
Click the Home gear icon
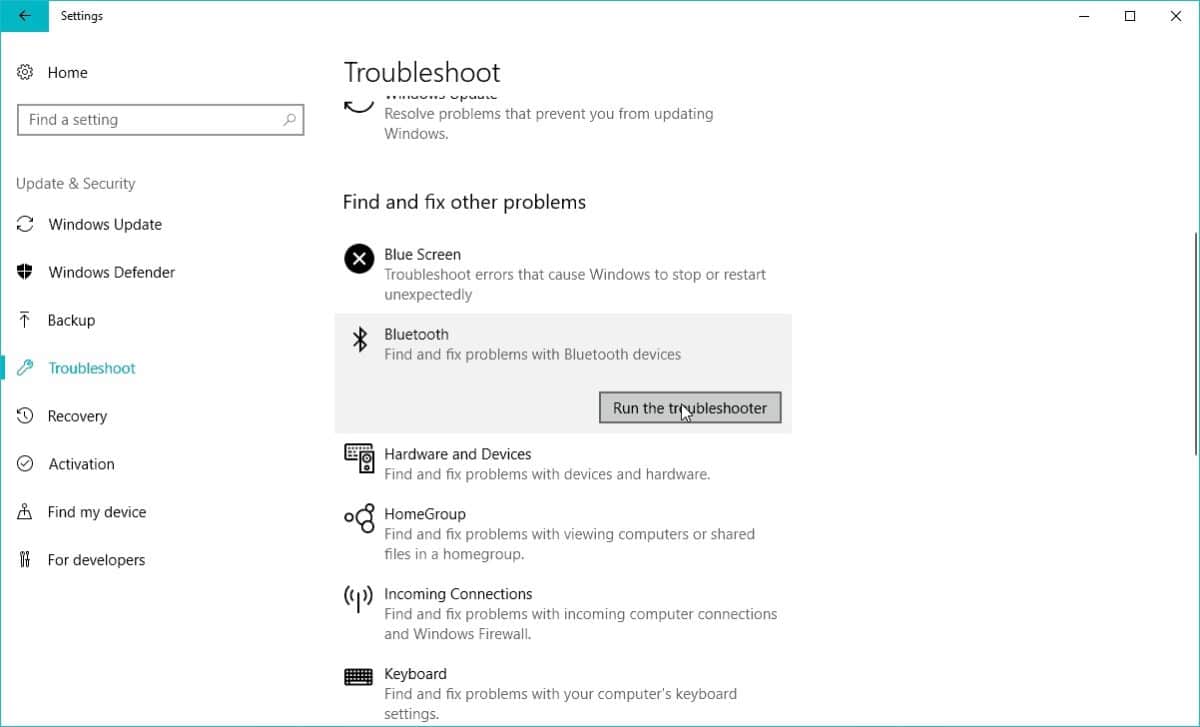click(x=25, y=72)
